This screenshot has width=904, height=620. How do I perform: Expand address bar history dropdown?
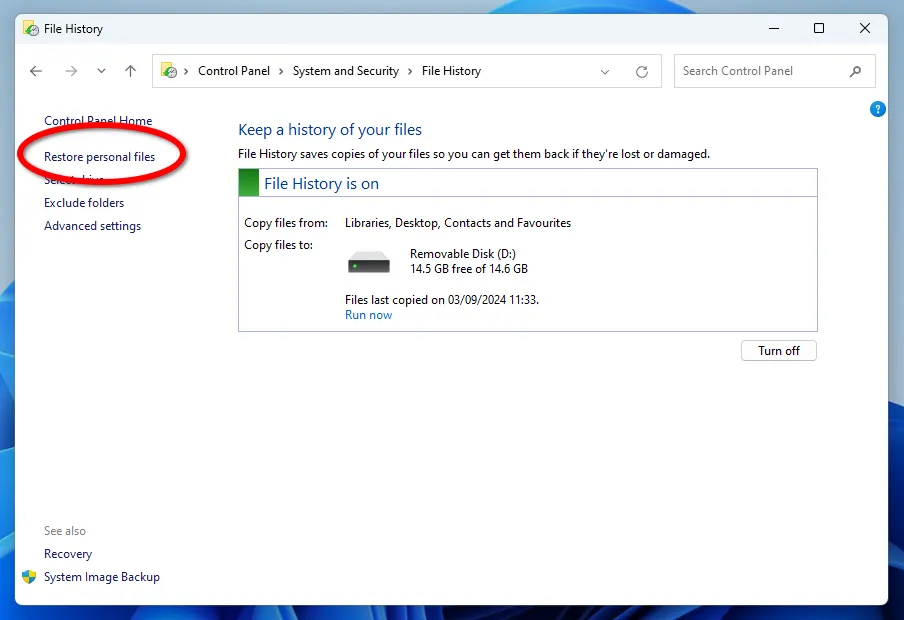(x=605, y=72)
